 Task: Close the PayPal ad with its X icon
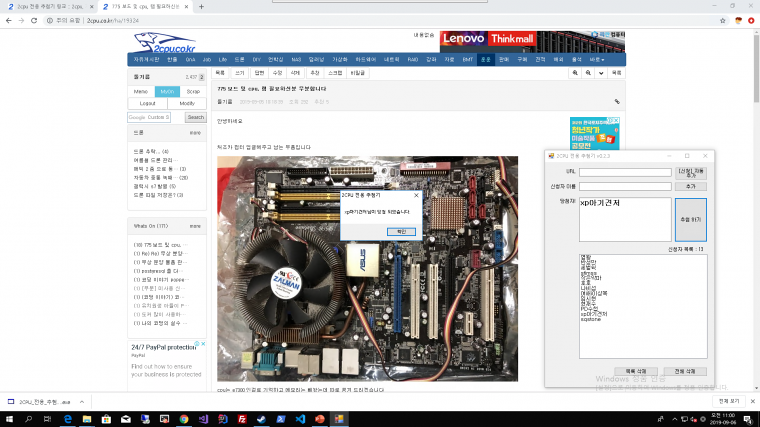tap(203, 344)
